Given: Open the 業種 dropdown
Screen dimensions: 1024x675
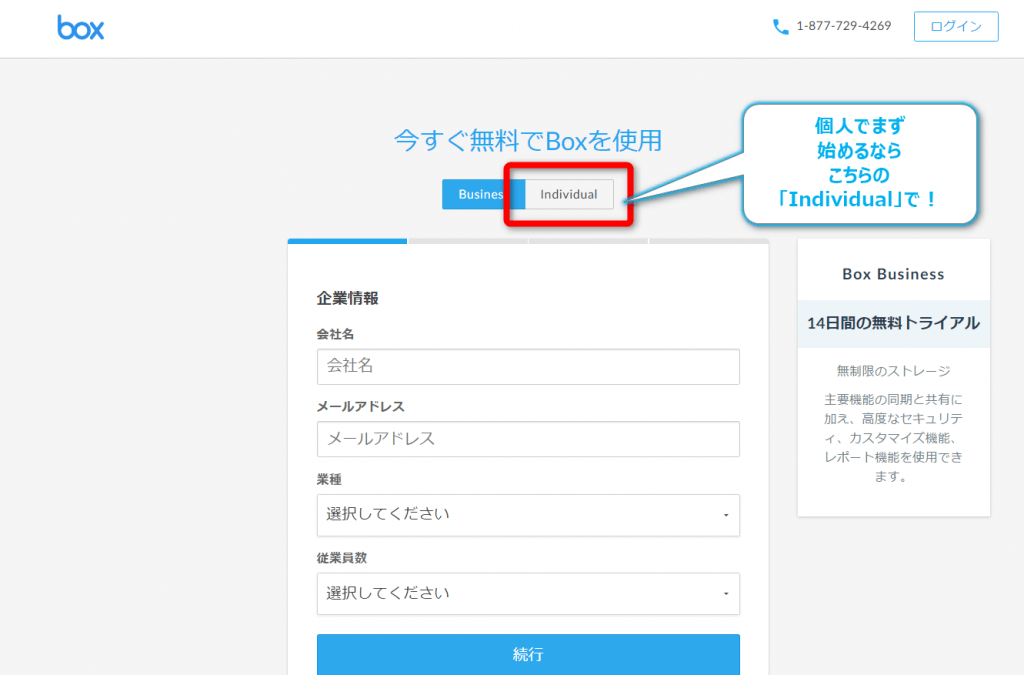Looking at the screenshot, I should (x=528, y=514).
